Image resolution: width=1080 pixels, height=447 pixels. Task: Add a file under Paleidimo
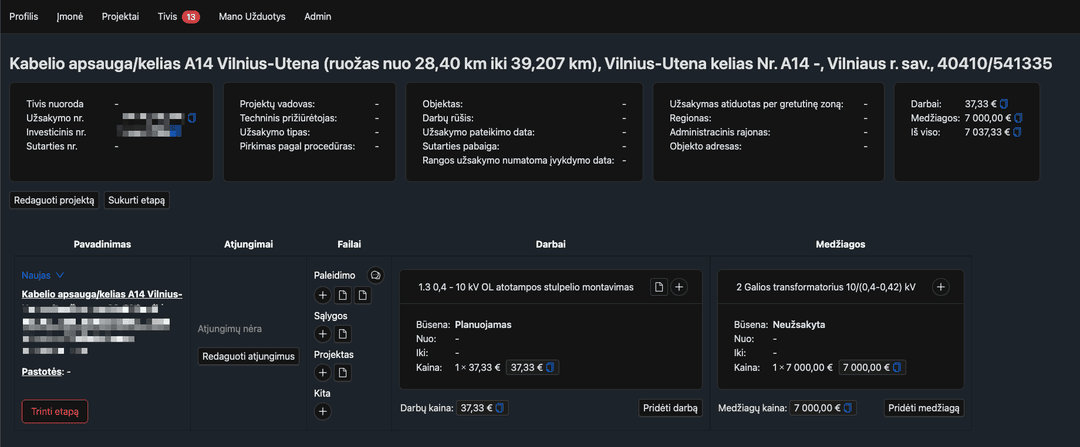(x=322, y=296)
